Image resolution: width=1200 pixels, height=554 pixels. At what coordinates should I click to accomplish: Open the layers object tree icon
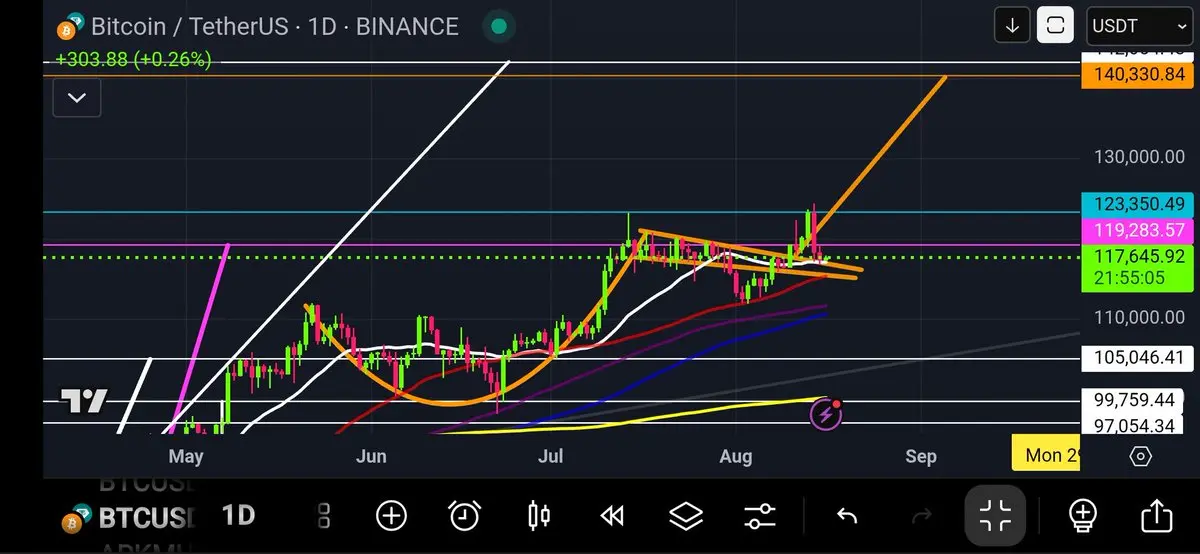coord(686,516)
